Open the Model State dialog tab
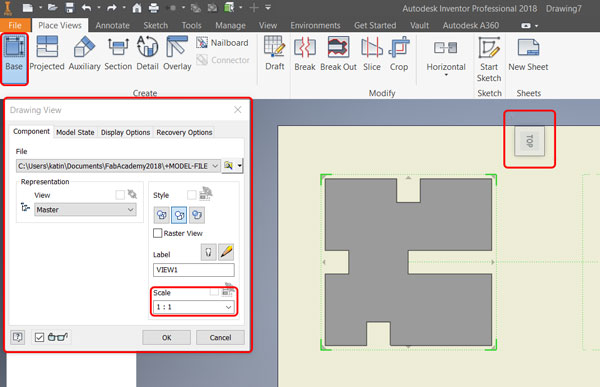The height and width of the screenshot is (387, 600). [x=75, y=132]
